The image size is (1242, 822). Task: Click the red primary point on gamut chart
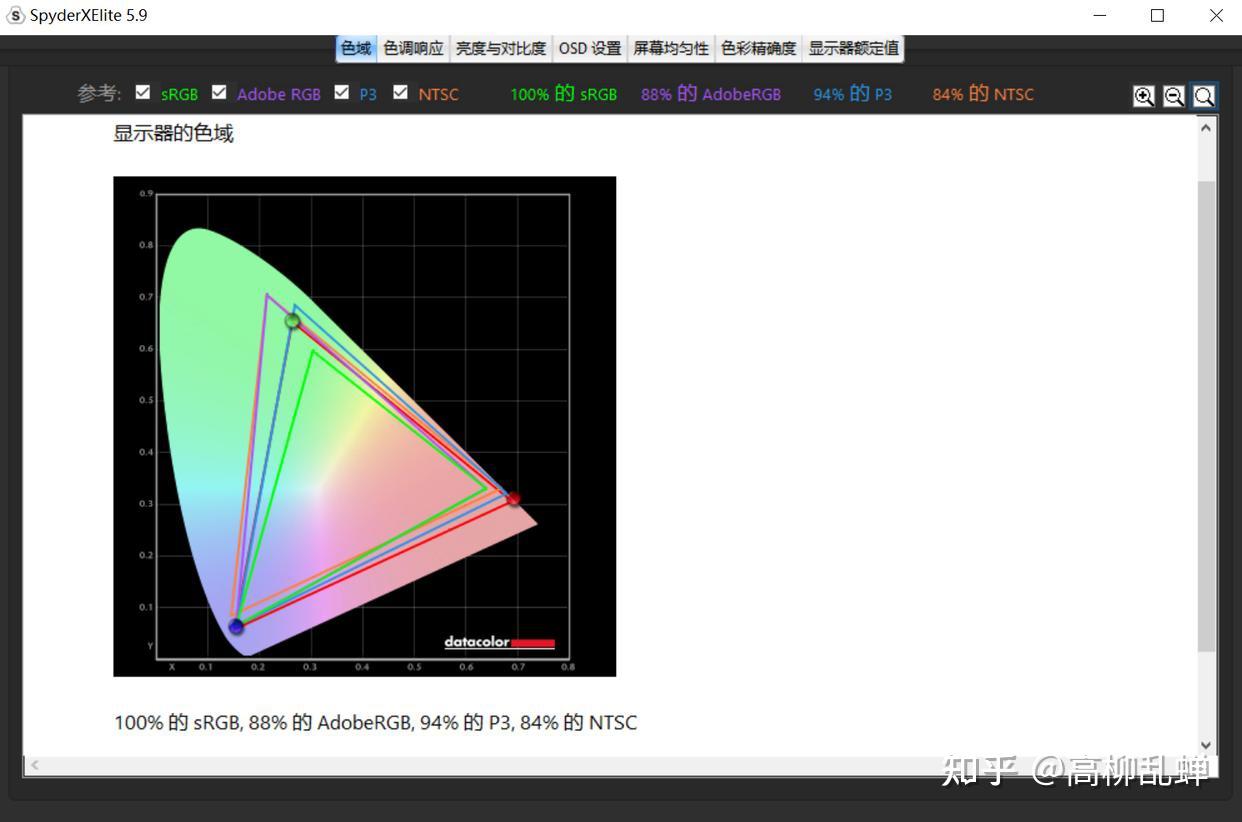(x=513, y=498)
